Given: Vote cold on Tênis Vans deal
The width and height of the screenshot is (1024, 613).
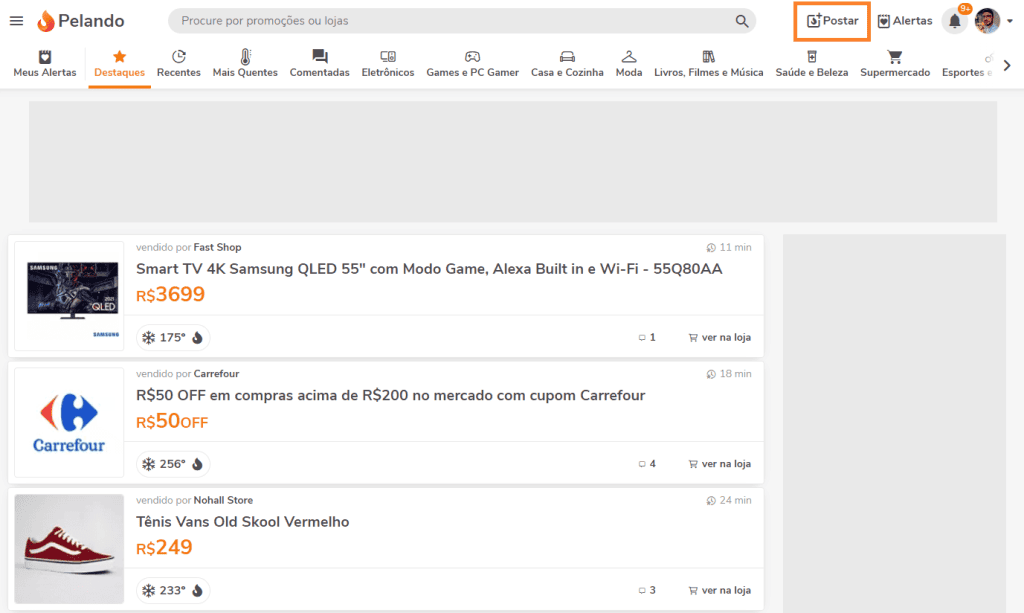Looking at the screenshot, I should pos(148,591).
